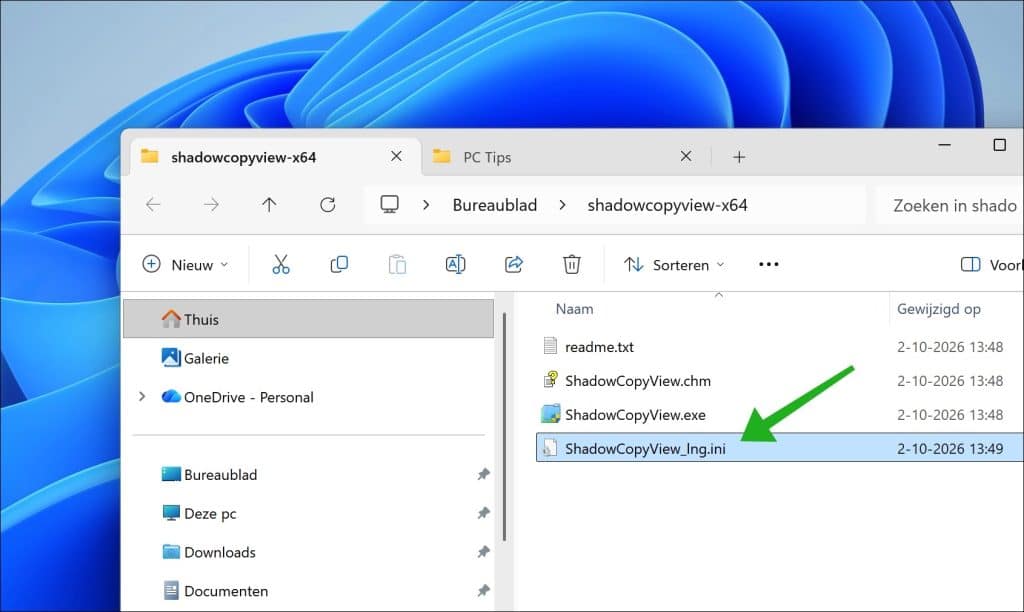Open the Nieuw dropdown menu
This screenshot has width=1024, height=612.
point(185,265)
